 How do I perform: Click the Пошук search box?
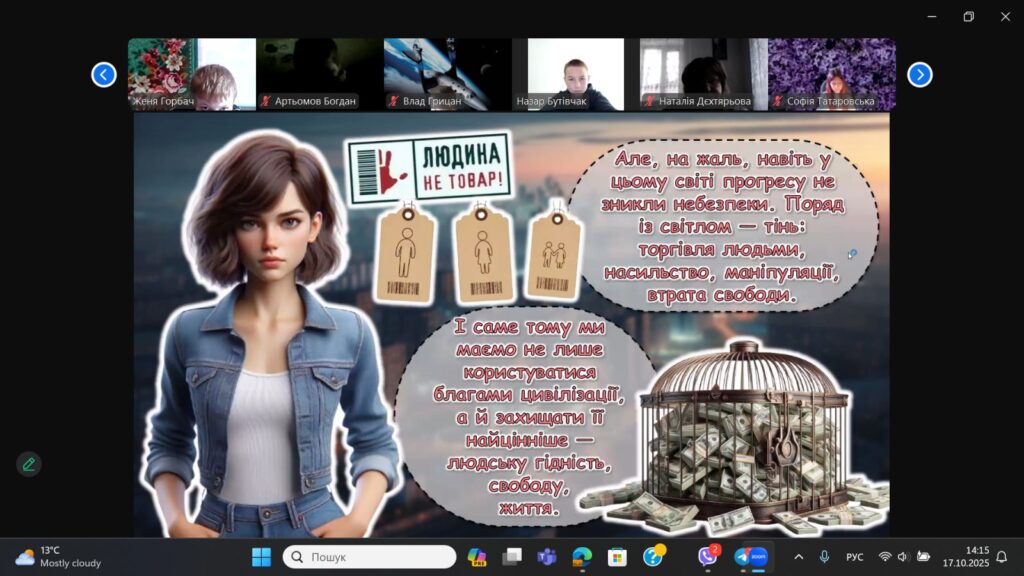coord(369,557)
